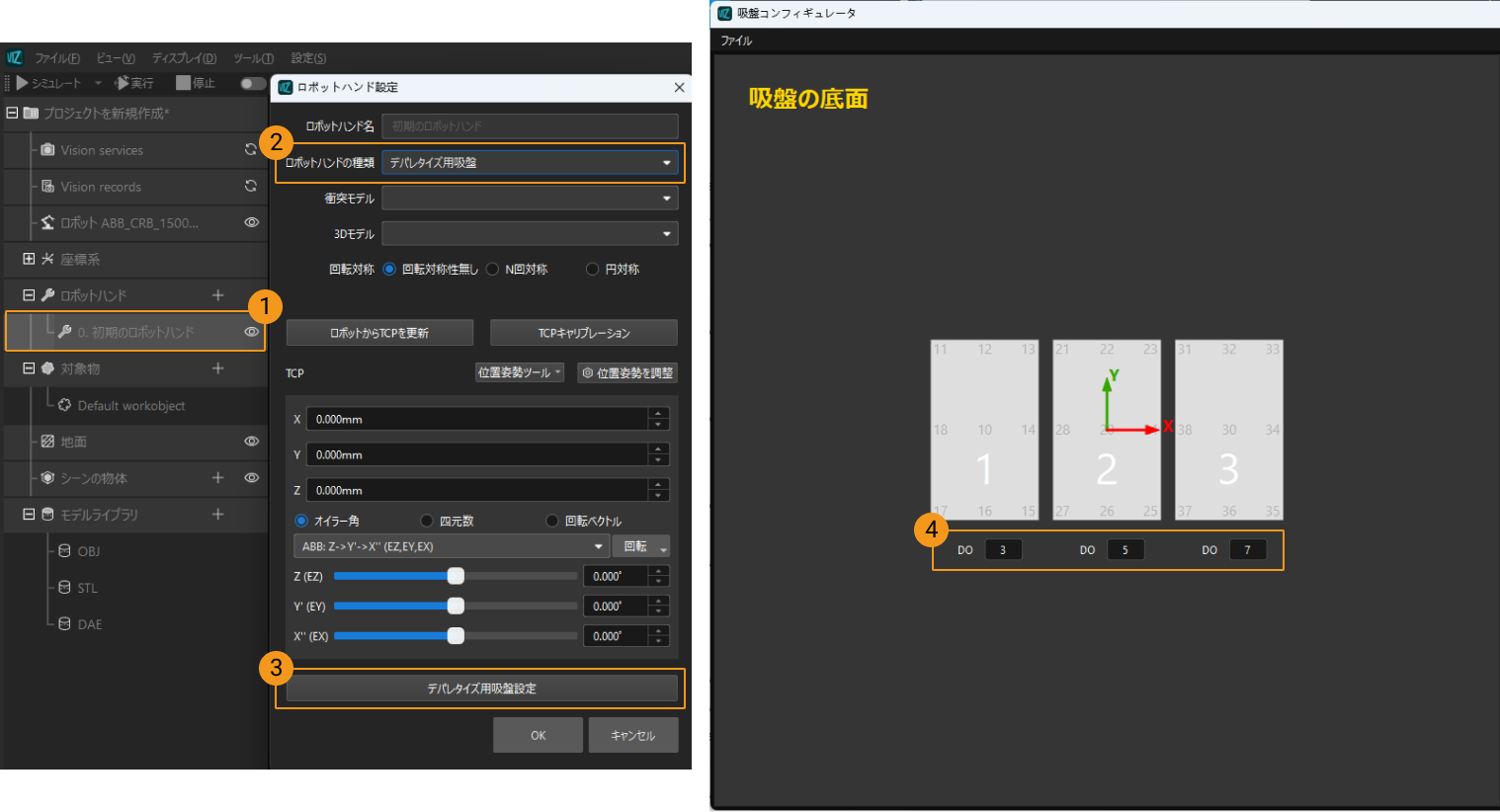This screenshot has width=1500, height=812.
Task: Click the 停止 stop icon in toolbar
Action: [x=183, y=83]
